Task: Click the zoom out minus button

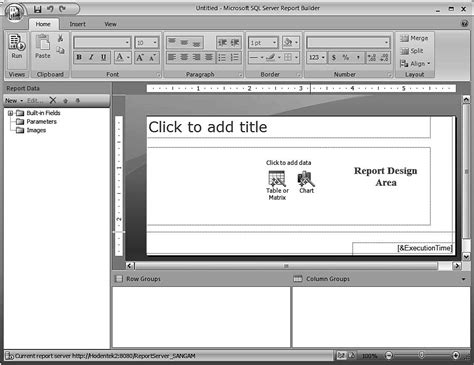Action: coord(389,356)
